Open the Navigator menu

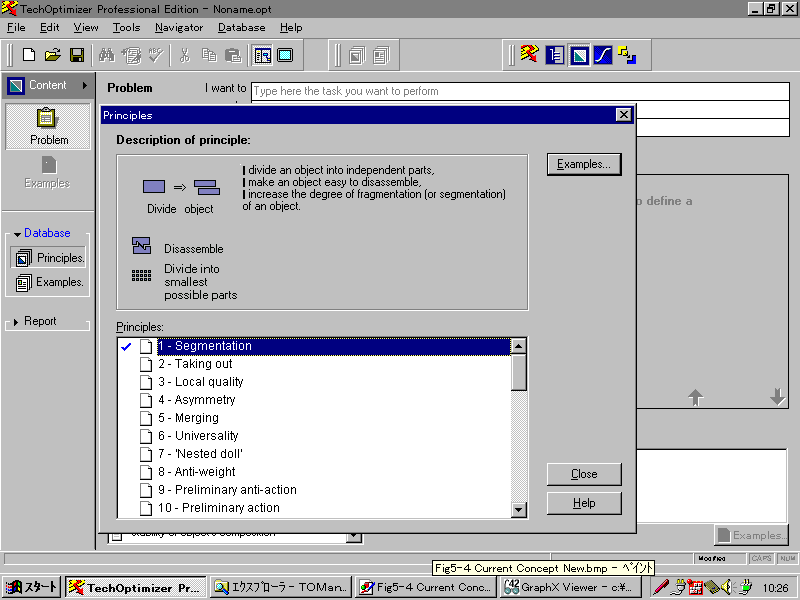[179, 28]
